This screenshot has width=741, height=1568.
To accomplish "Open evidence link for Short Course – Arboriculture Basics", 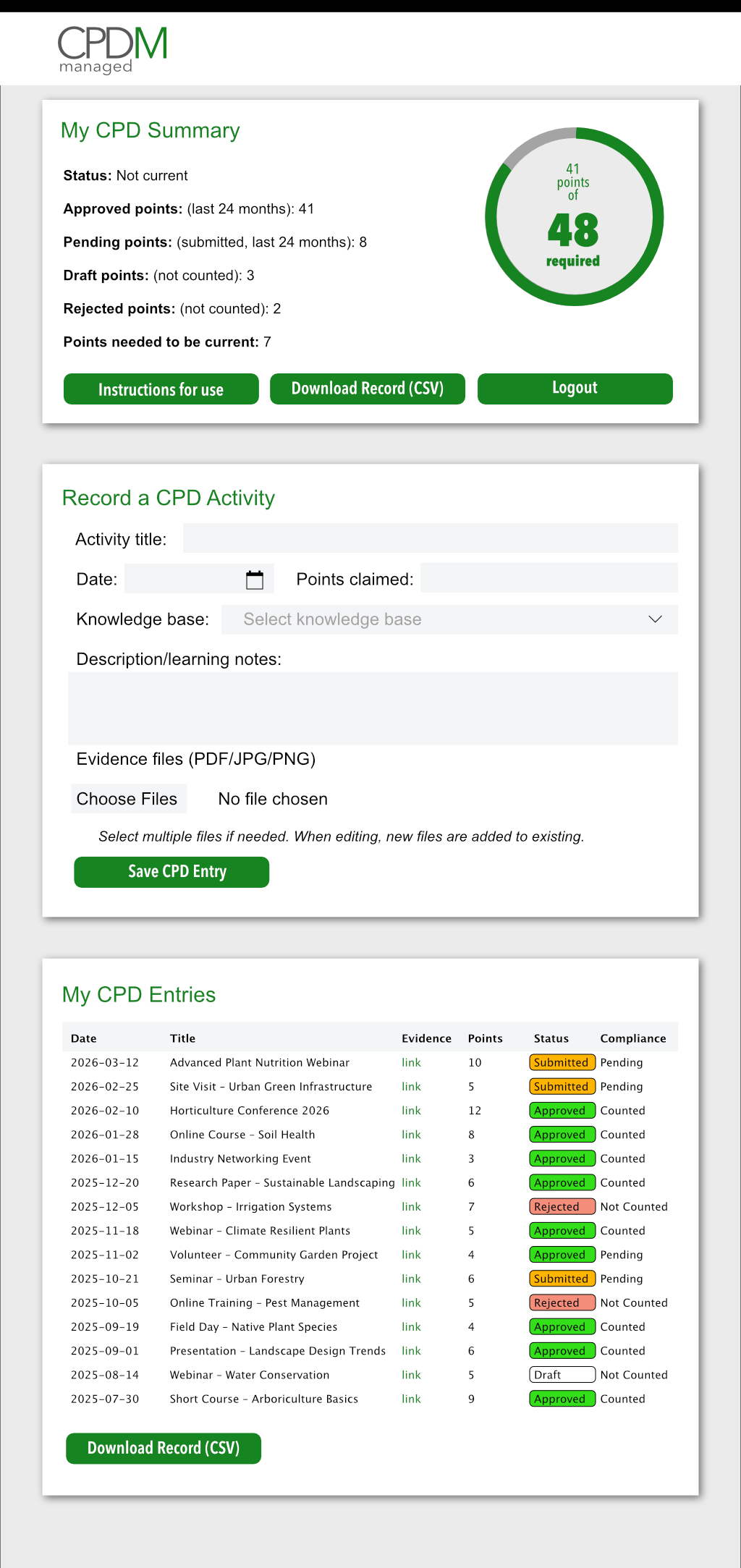I will click(x=411, y=1399).
